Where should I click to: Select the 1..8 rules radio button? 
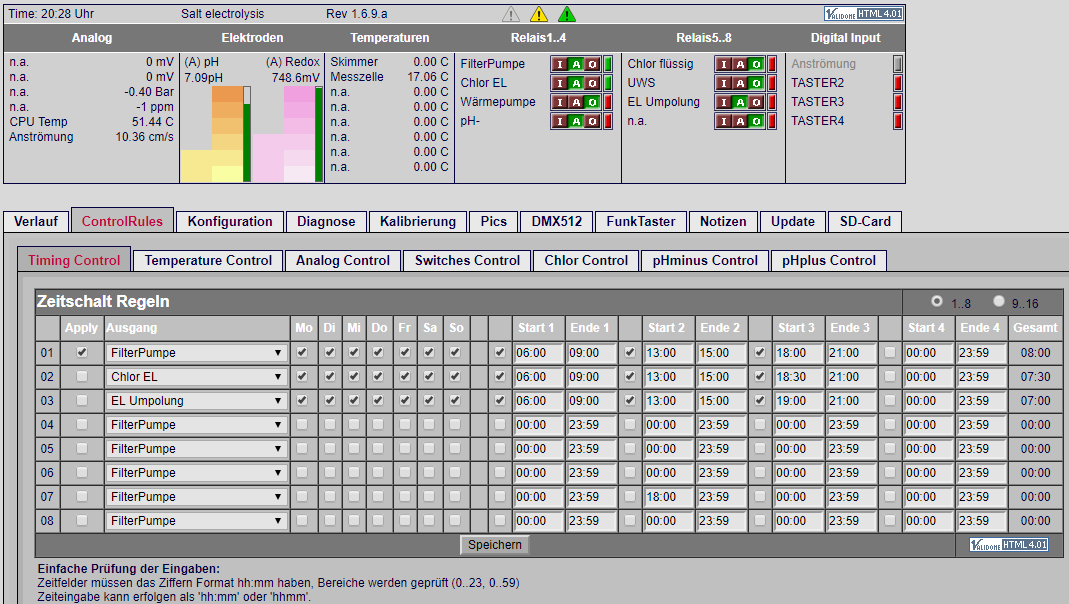coord(937,301)
